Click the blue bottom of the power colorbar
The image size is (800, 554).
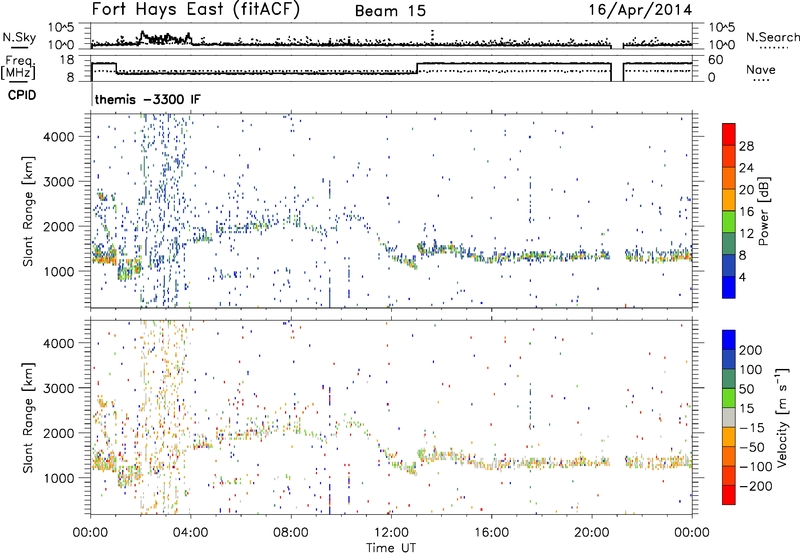(729, 287)
